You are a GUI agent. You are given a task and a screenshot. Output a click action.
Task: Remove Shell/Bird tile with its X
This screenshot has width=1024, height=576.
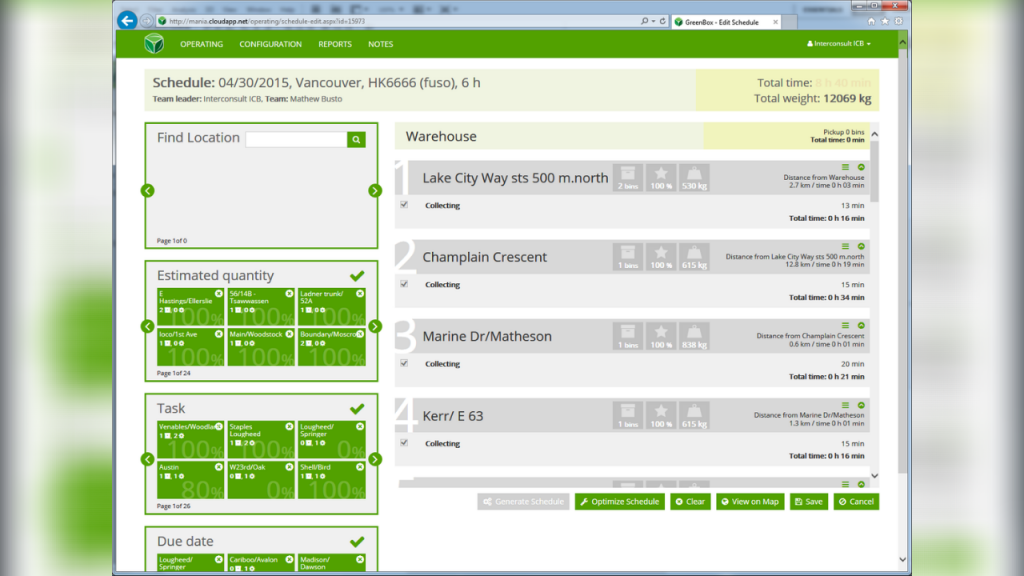[x=360, y=467]
